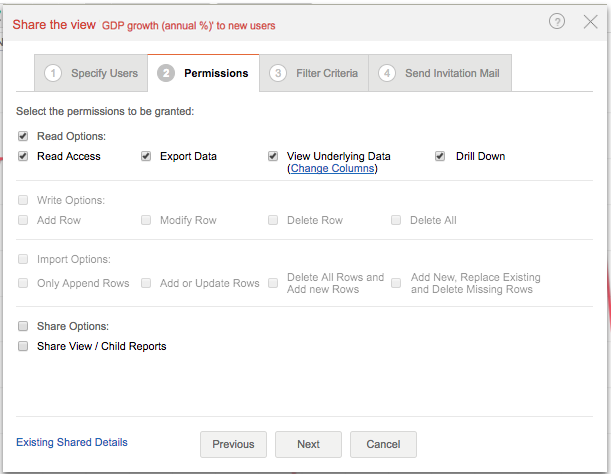The image size is (611, 474).
Task: Check Share View / Child Reports
Action: coord(23,346)
